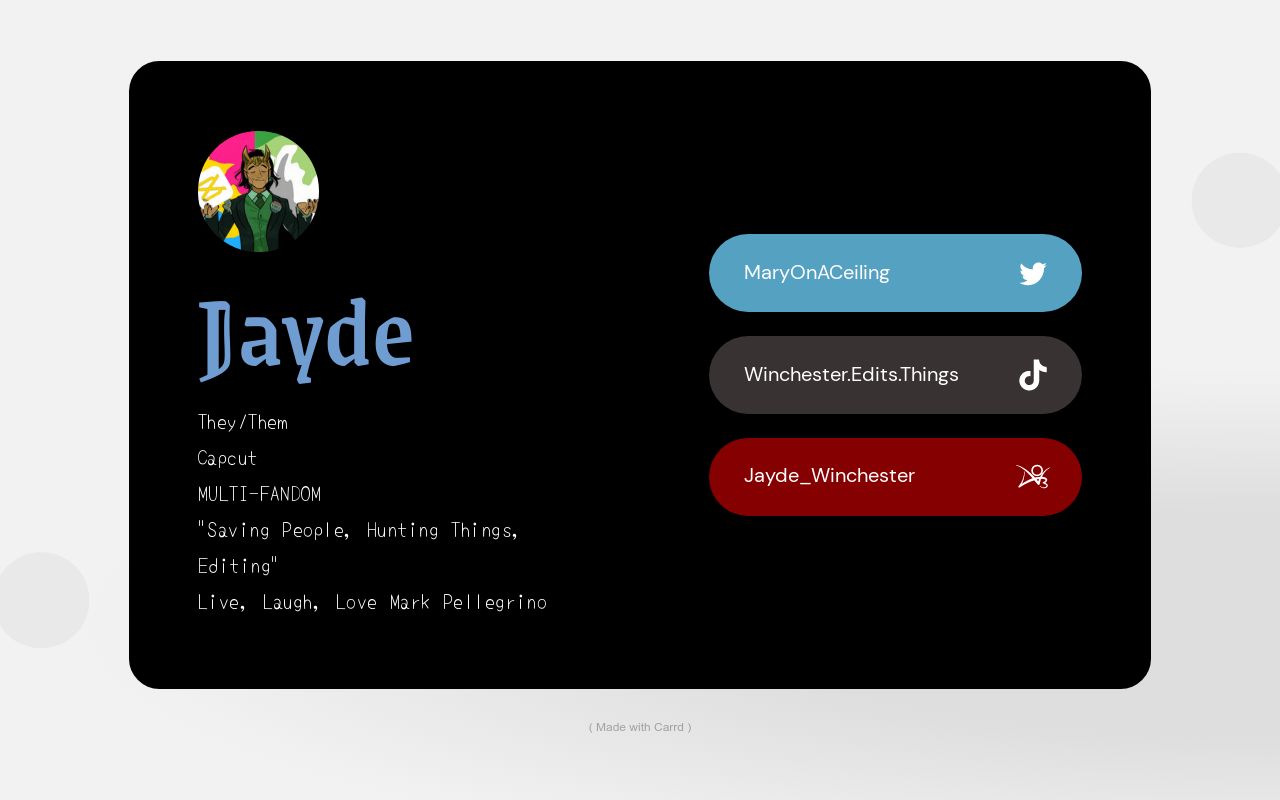This screenshot has height=800, width=1280.
Task: Select the TikTok icon on the dark button
Action: tap(1032, 375)
